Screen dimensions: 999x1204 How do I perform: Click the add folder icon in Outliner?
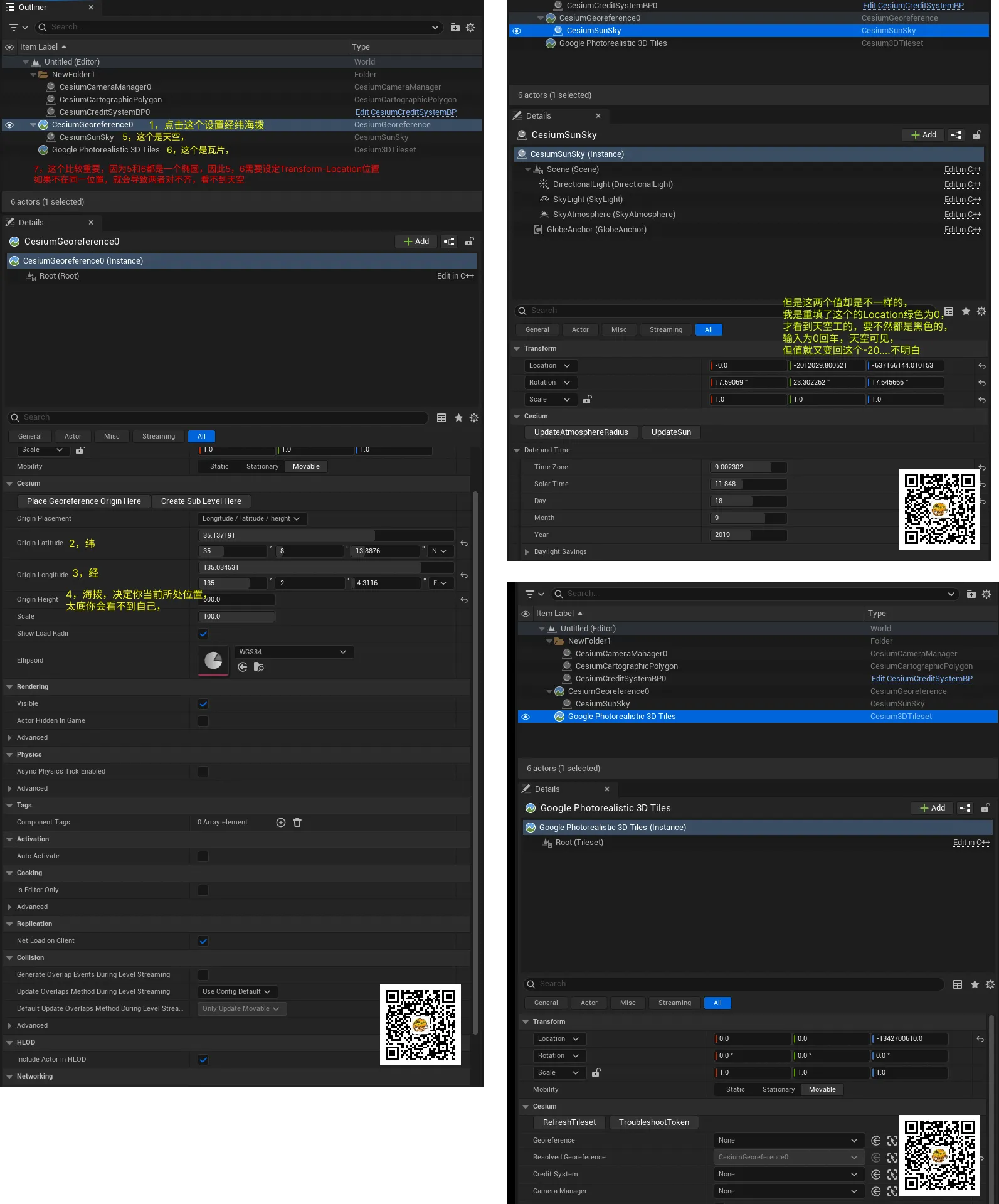455,28
